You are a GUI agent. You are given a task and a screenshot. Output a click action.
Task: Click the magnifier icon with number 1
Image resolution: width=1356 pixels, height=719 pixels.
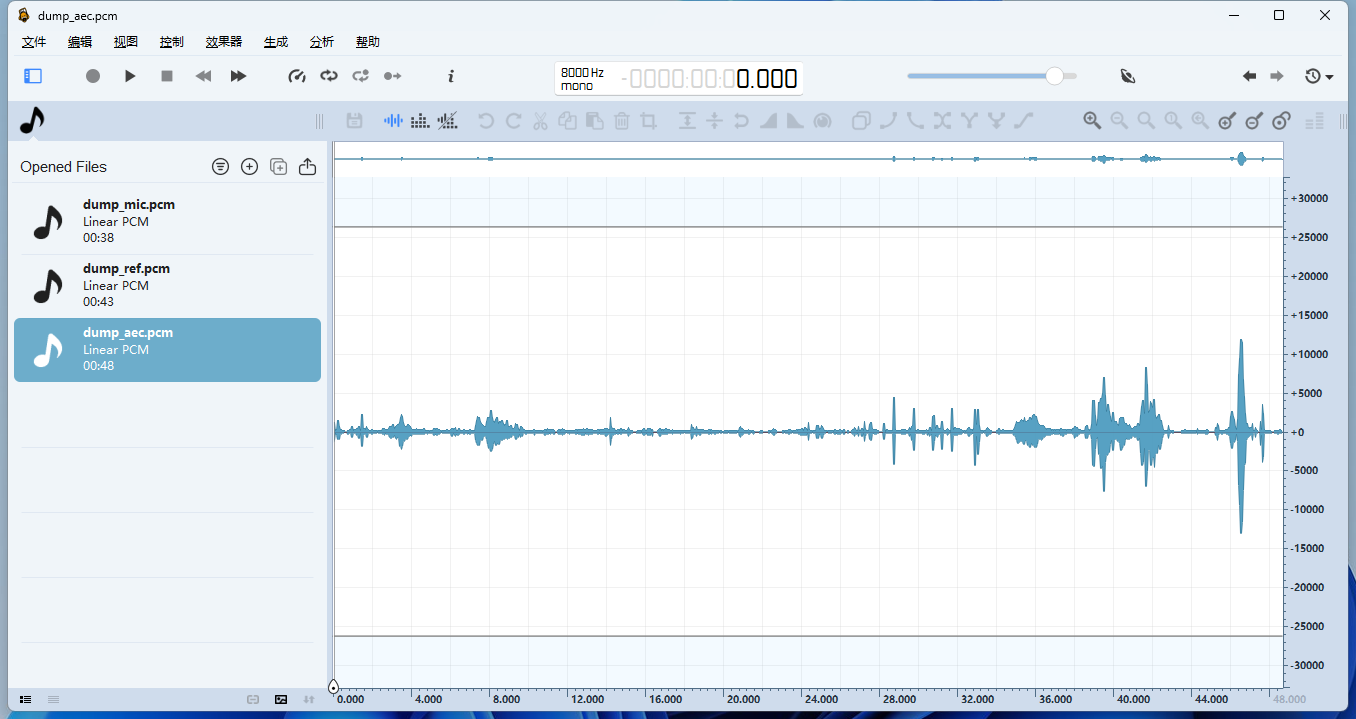click(x=1173, y=121)
